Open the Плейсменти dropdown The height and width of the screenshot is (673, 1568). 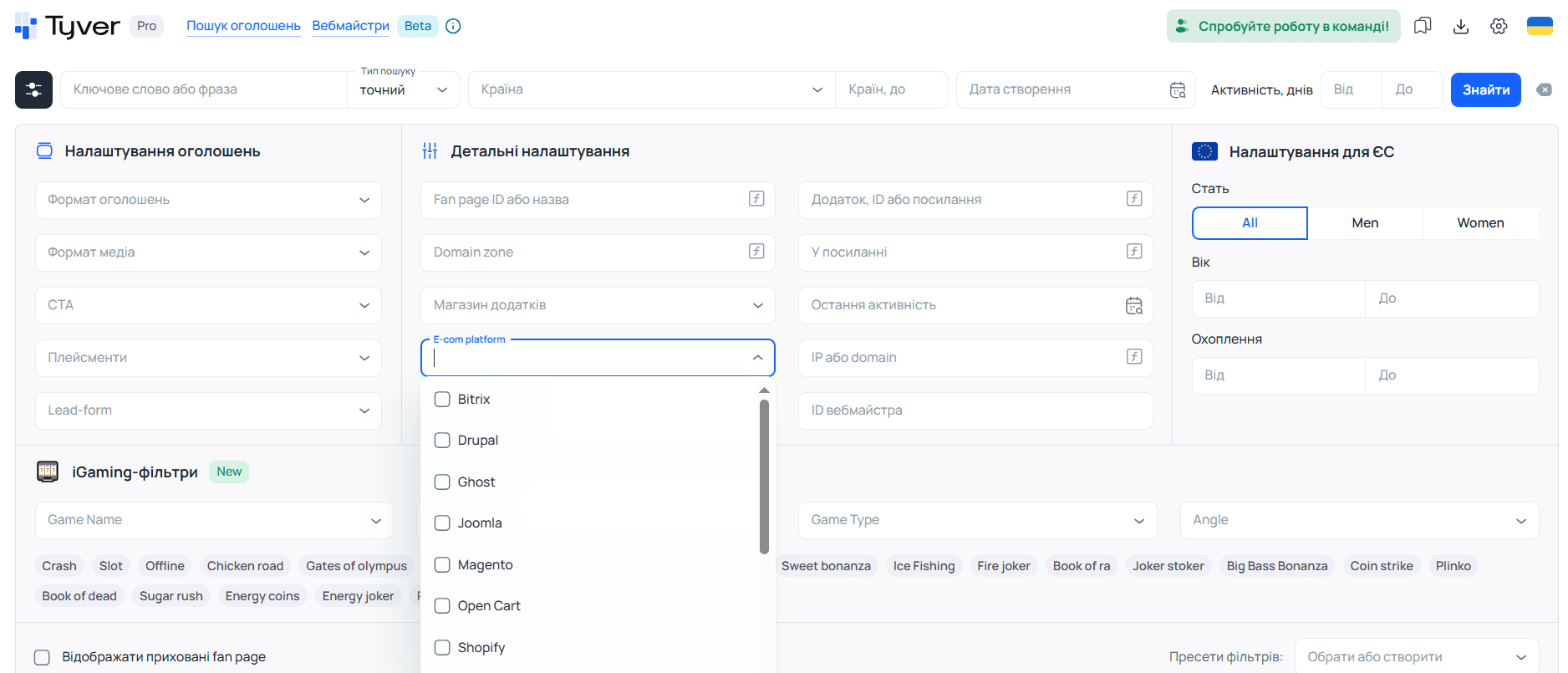[x=208, y=358]
